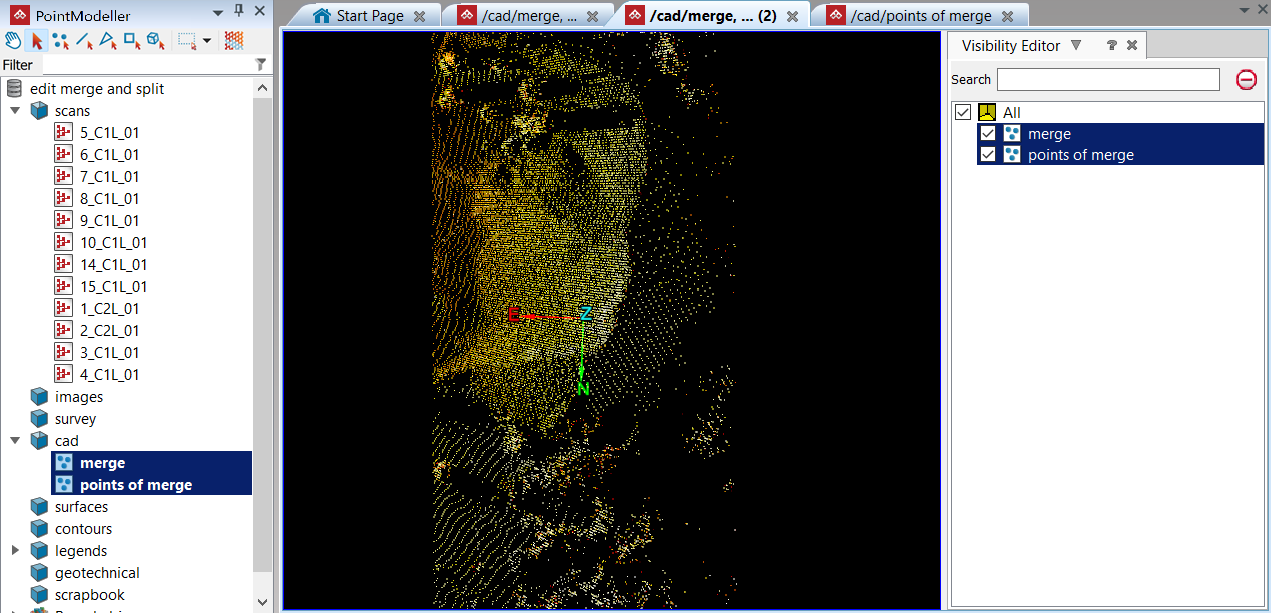The image size is (1271, 613).
Task: Choose the triangle facet selection tool
Action: [x=108, y=41]
